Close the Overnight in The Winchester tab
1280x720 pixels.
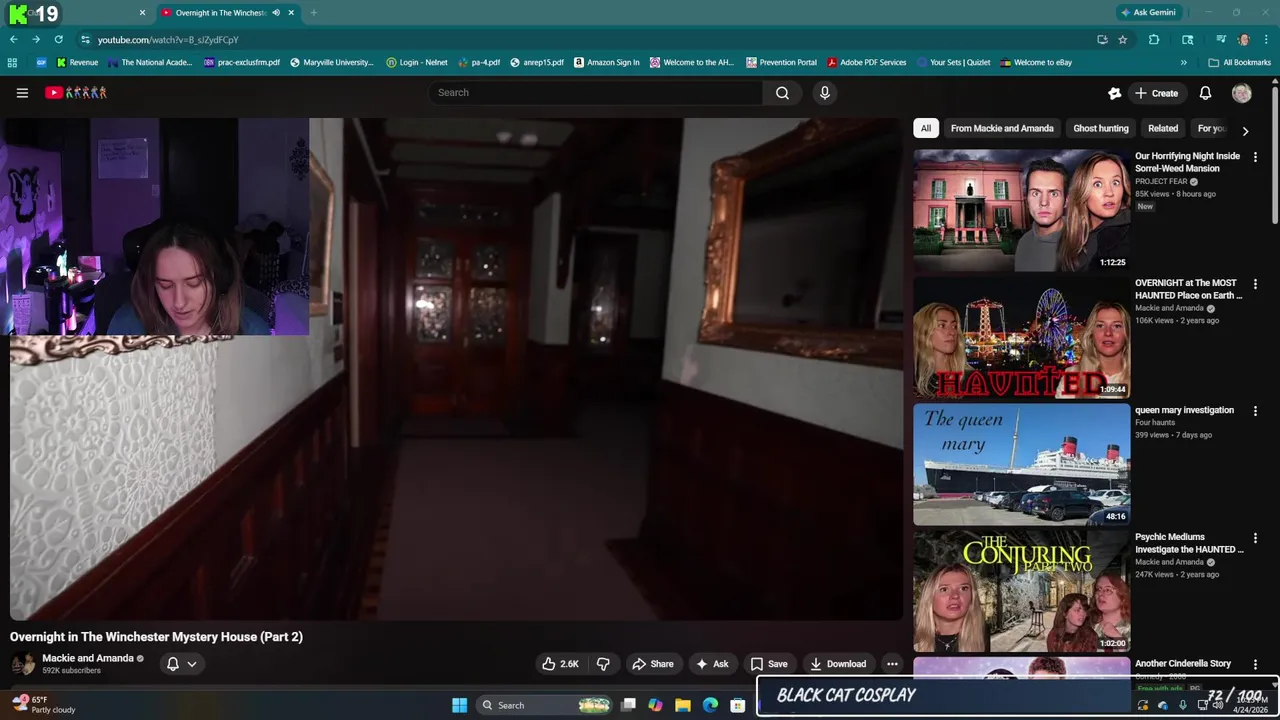291,13
